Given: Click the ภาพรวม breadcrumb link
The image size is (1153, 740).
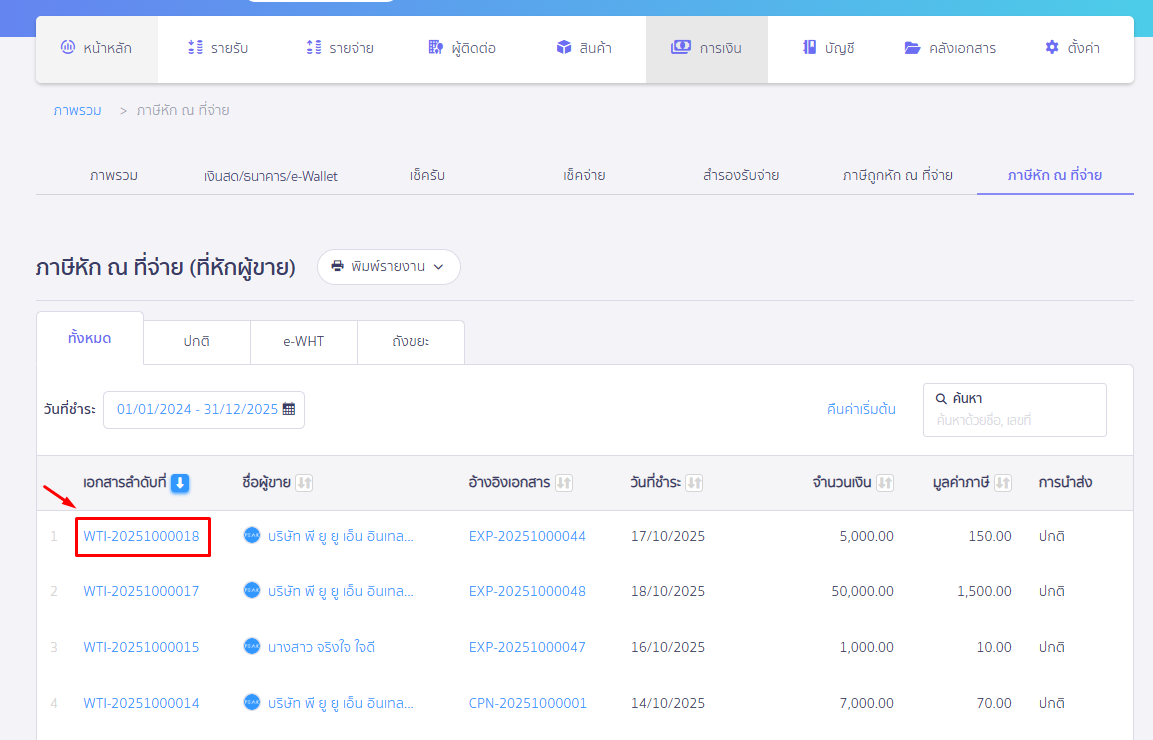Looking at the screenshot, I should click(77, 110).
